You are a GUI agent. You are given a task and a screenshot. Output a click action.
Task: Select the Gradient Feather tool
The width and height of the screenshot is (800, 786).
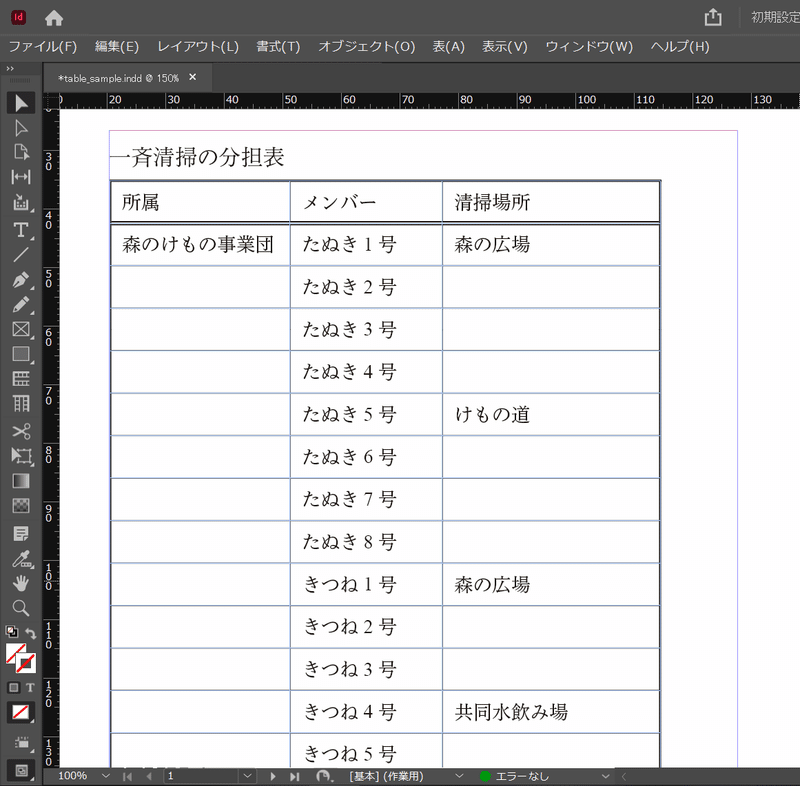21,505
